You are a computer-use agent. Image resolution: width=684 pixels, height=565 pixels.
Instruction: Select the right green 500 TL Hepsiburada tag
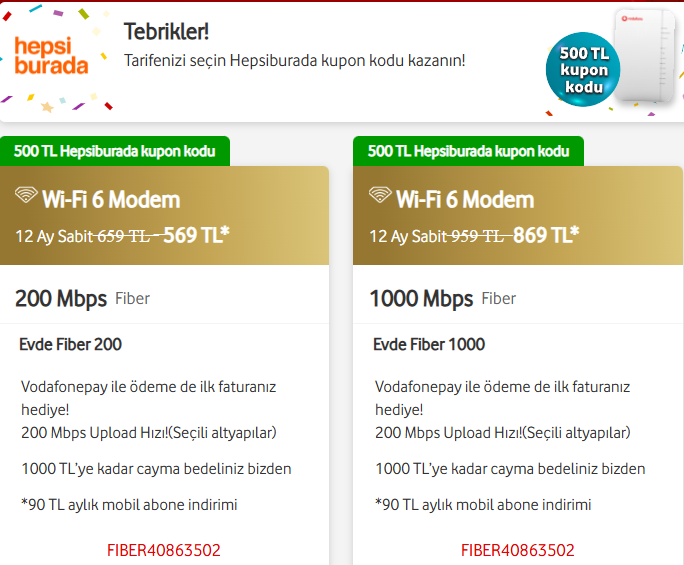click(468, 151)
